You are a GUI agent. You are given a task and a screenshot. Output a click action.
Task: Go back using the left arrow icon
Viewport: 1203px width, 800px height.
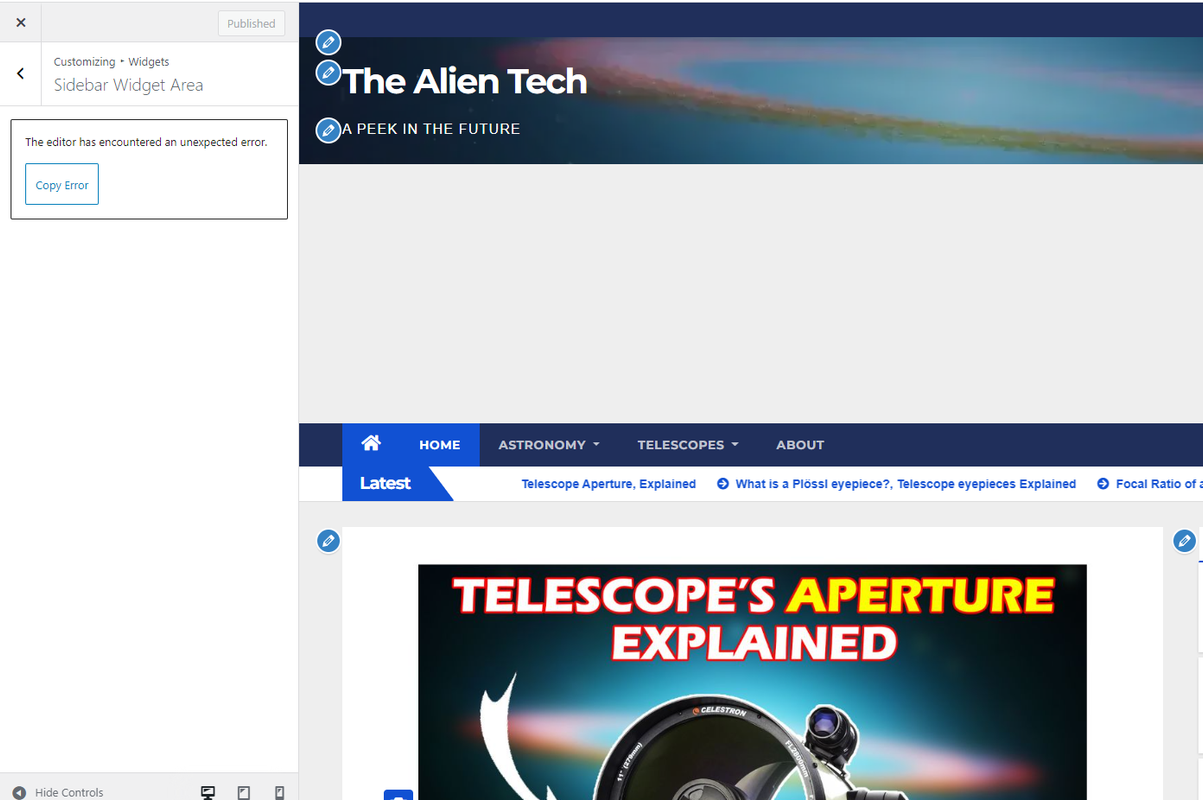(20, 73)
